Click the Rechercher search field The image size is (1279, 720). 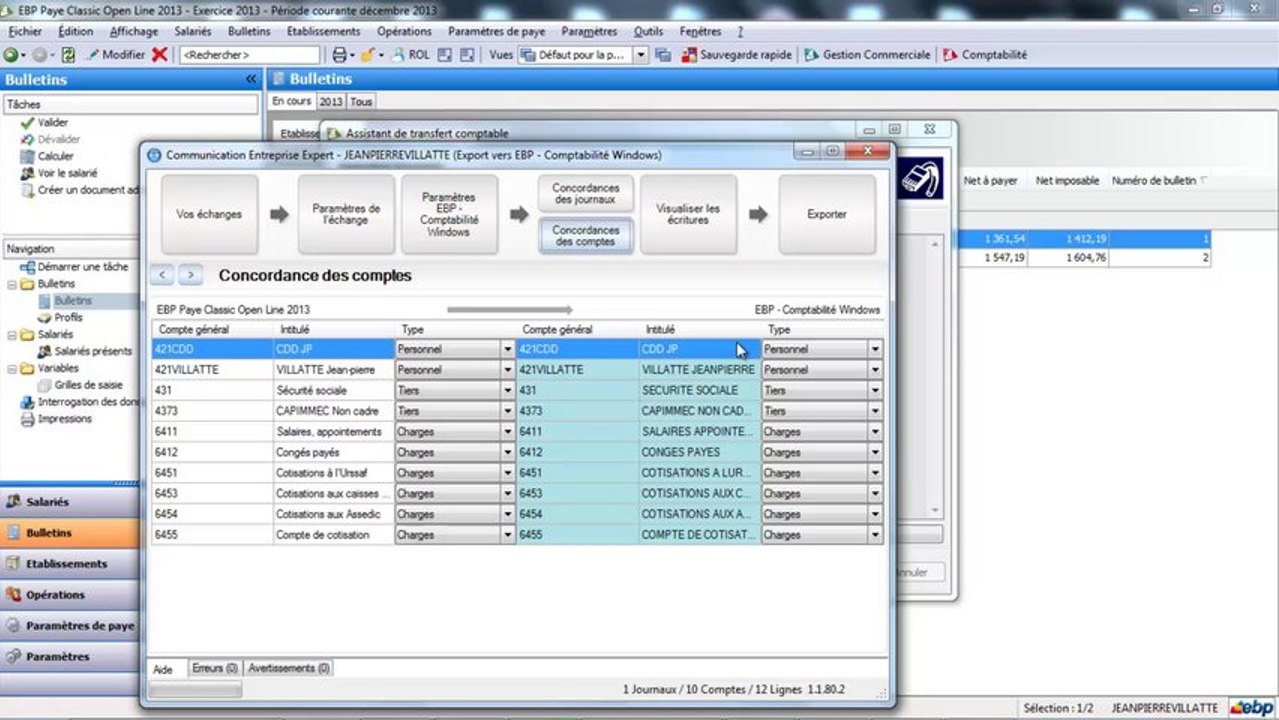click(249, 55)
